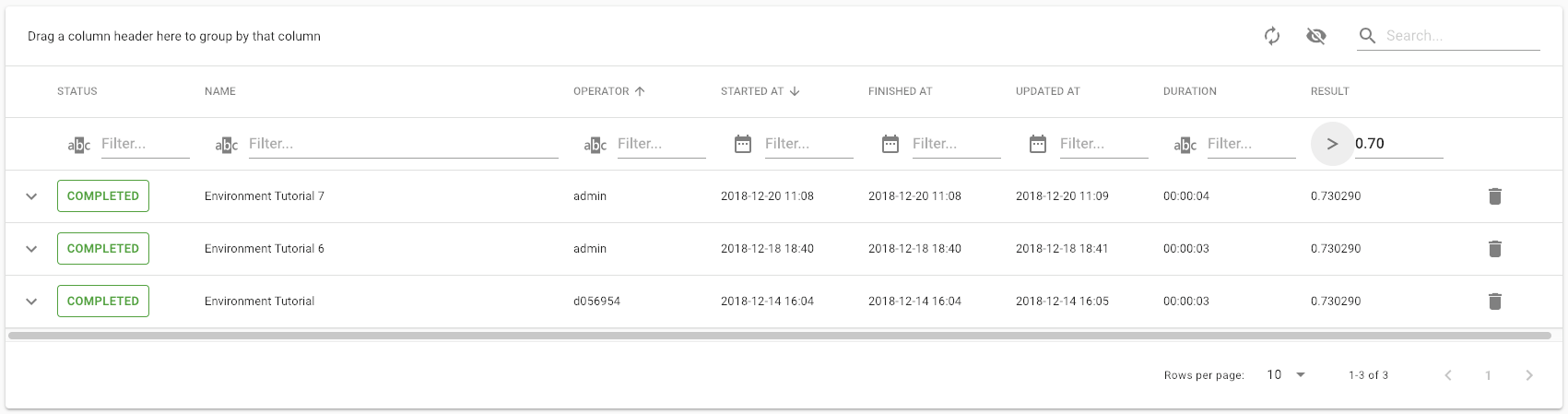
Task: Expand the row operated by d056954
Action: pos(31,302)
